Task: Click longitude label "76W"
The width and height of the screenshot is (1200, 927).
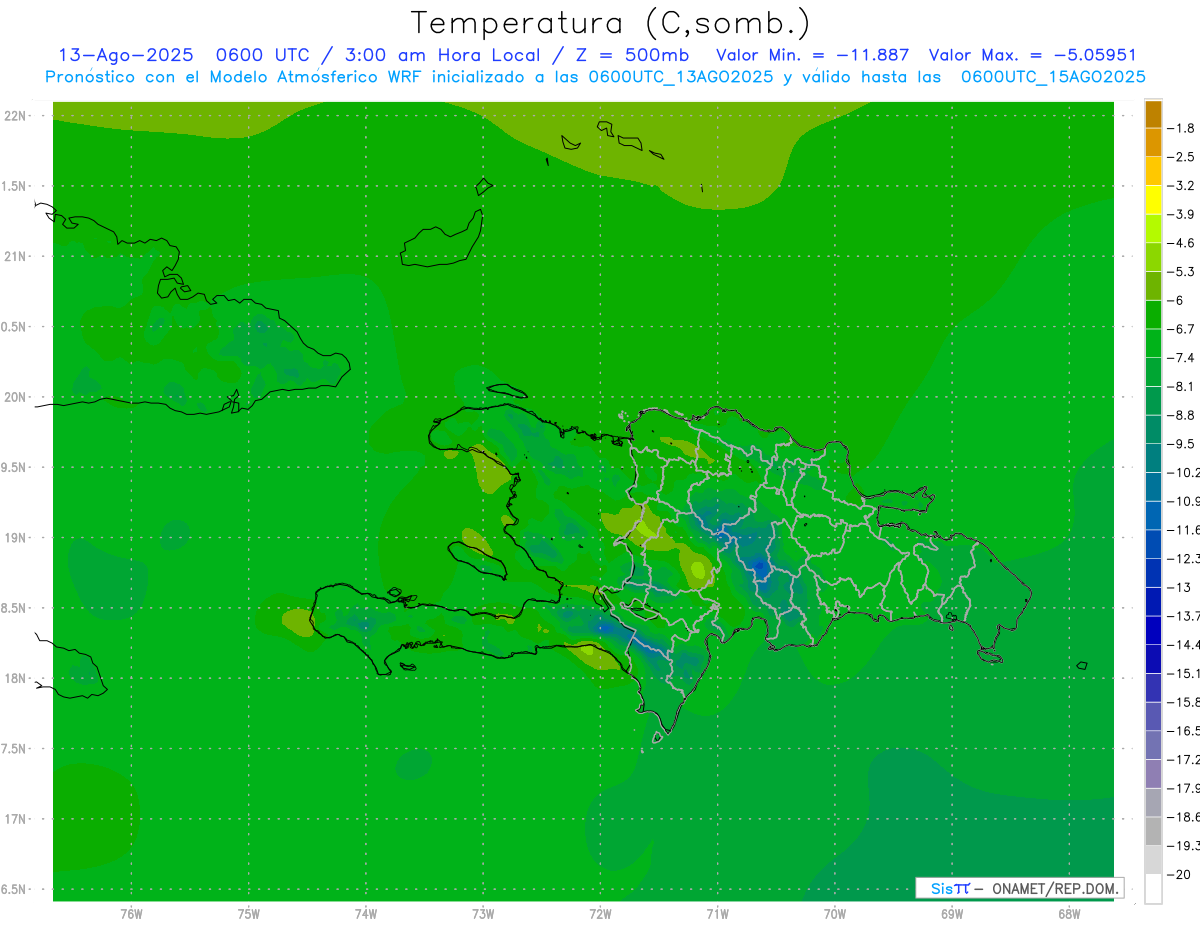Action: tap(131, 914)
